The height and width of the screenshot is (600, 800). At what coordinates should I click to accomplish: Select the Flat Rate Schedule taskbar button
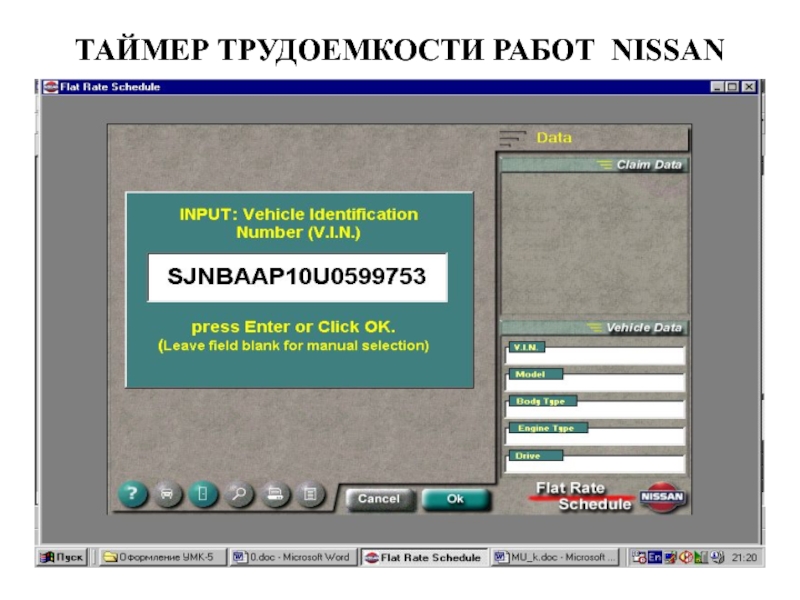(424, 557)
